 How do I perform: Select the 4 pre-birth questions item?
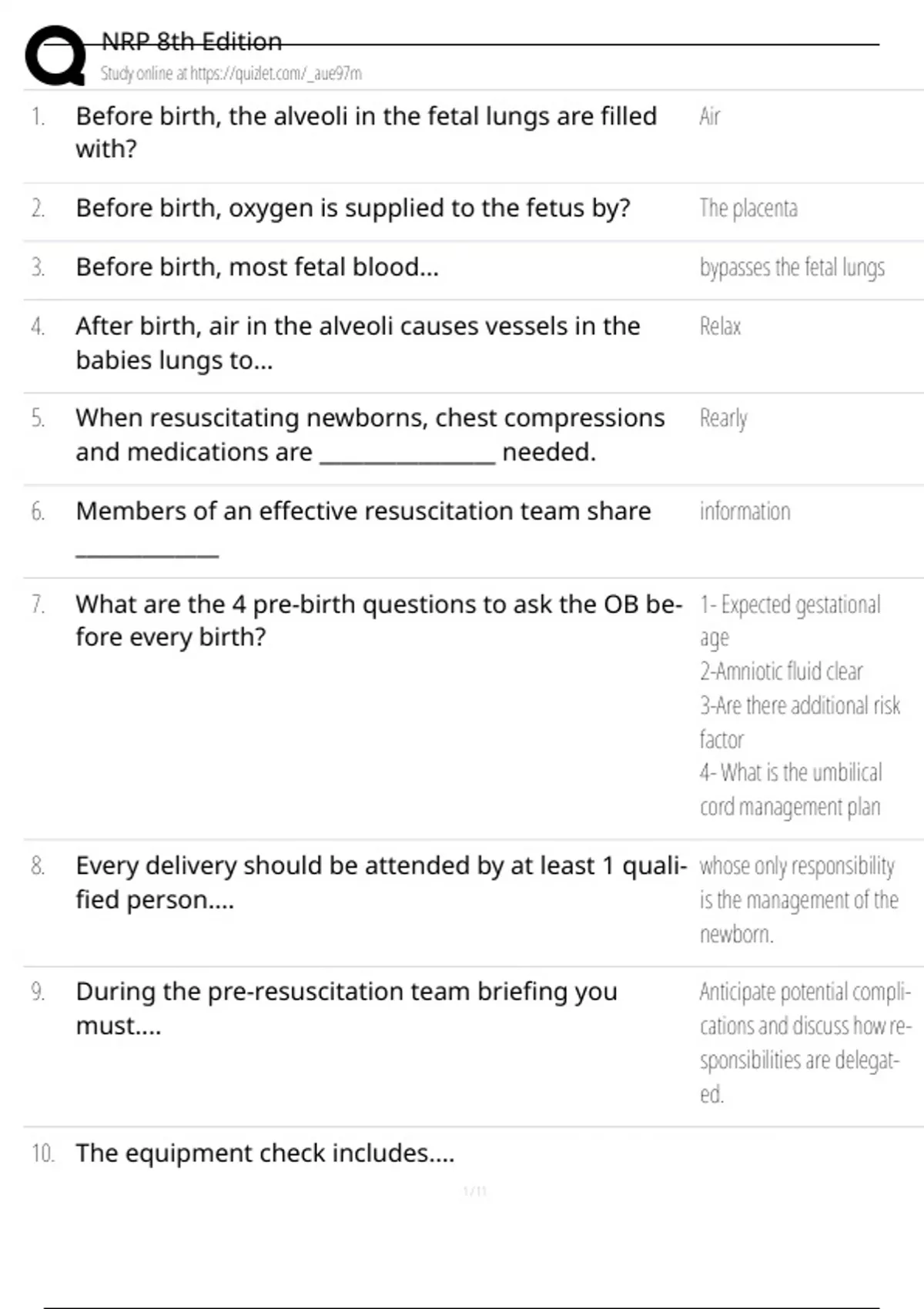coord(378,621)
